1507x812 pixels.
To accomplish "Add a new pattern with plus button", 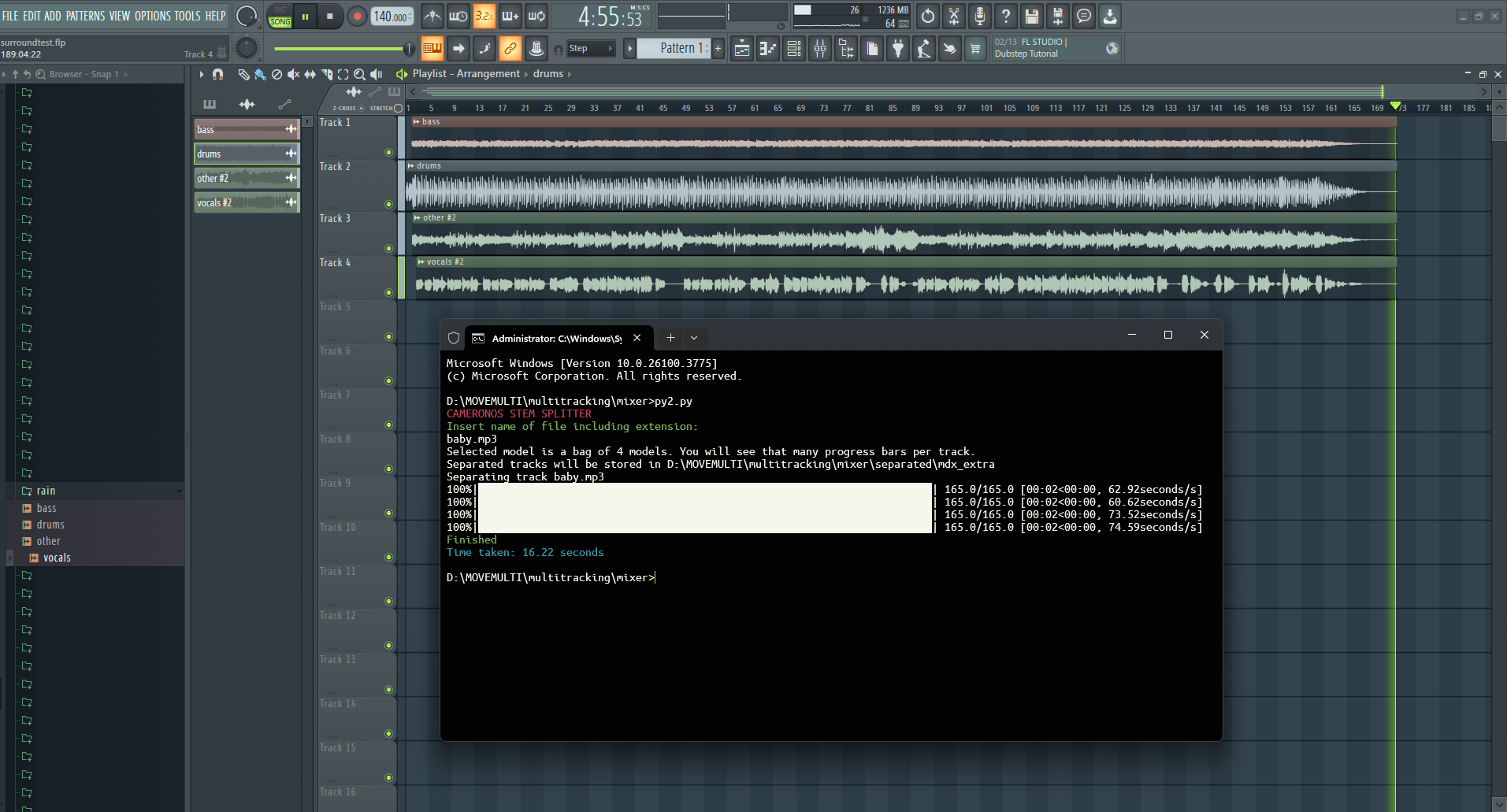I will [x=718, y=49].
